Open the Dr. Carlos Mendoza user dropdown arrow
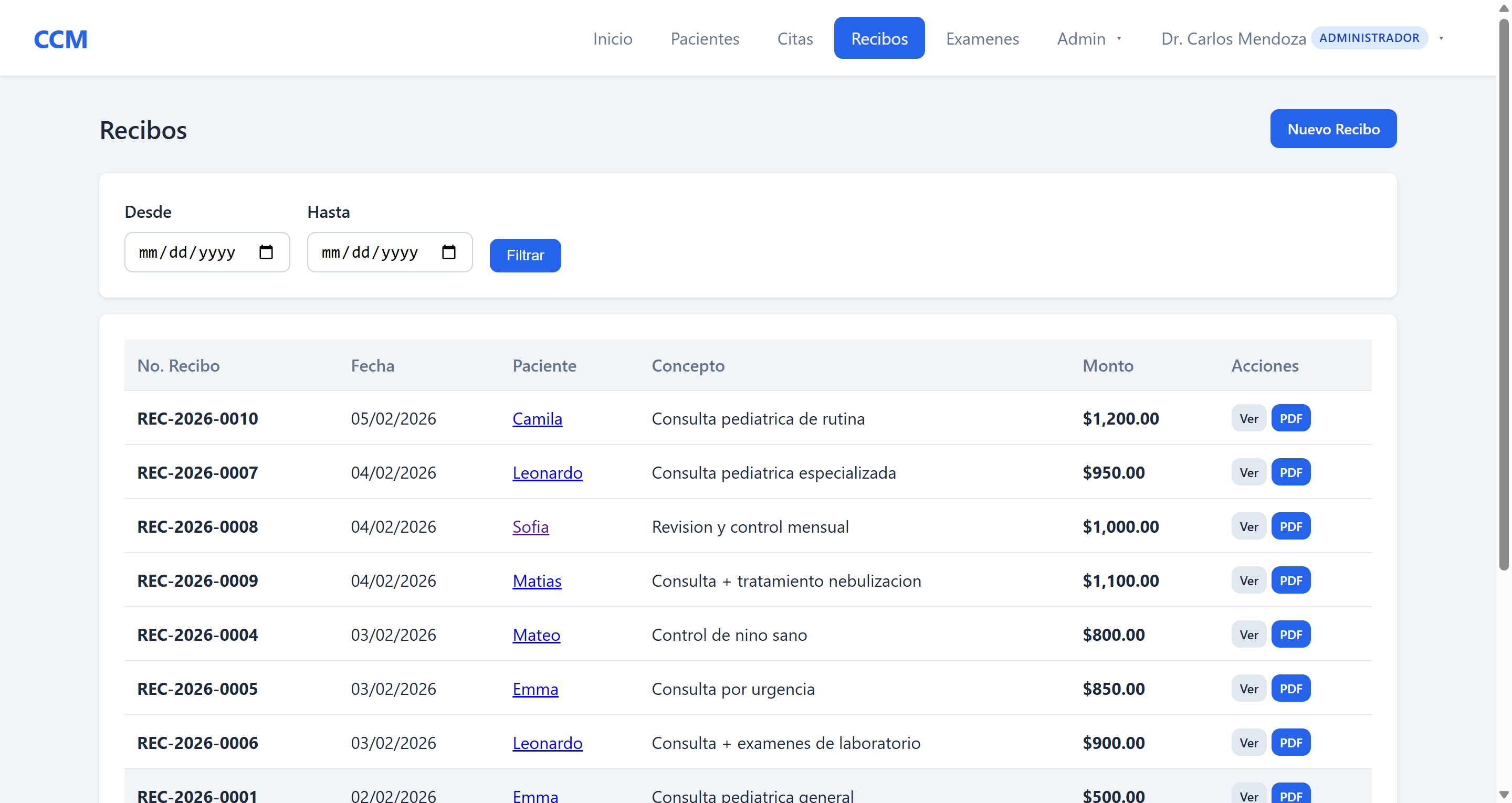This screenshot has height=803, width=1512. (1441, 39)
